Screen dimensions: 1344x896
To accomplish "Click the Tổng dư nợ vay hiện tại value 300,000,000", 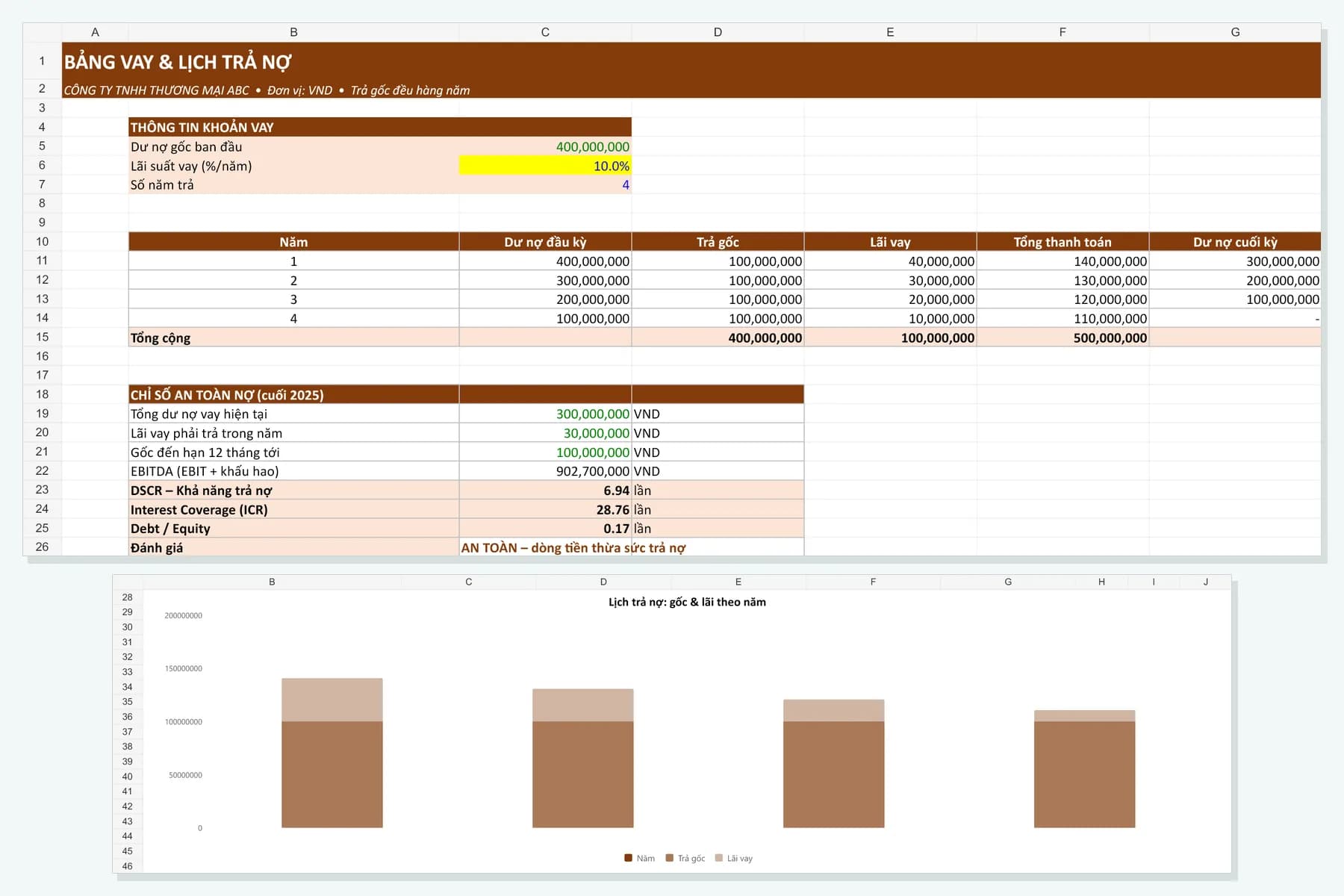I will pyautogui.click(x=545, y=414).
